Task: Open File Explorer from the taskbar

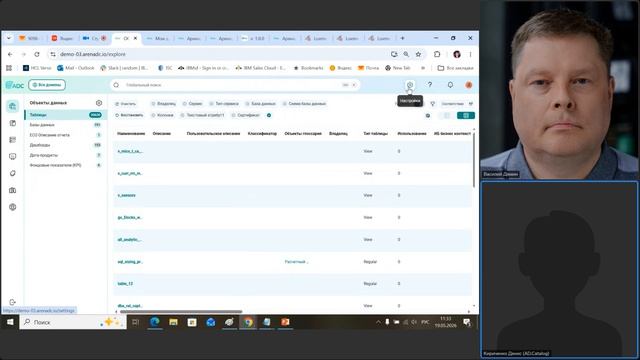Action: 173,322
